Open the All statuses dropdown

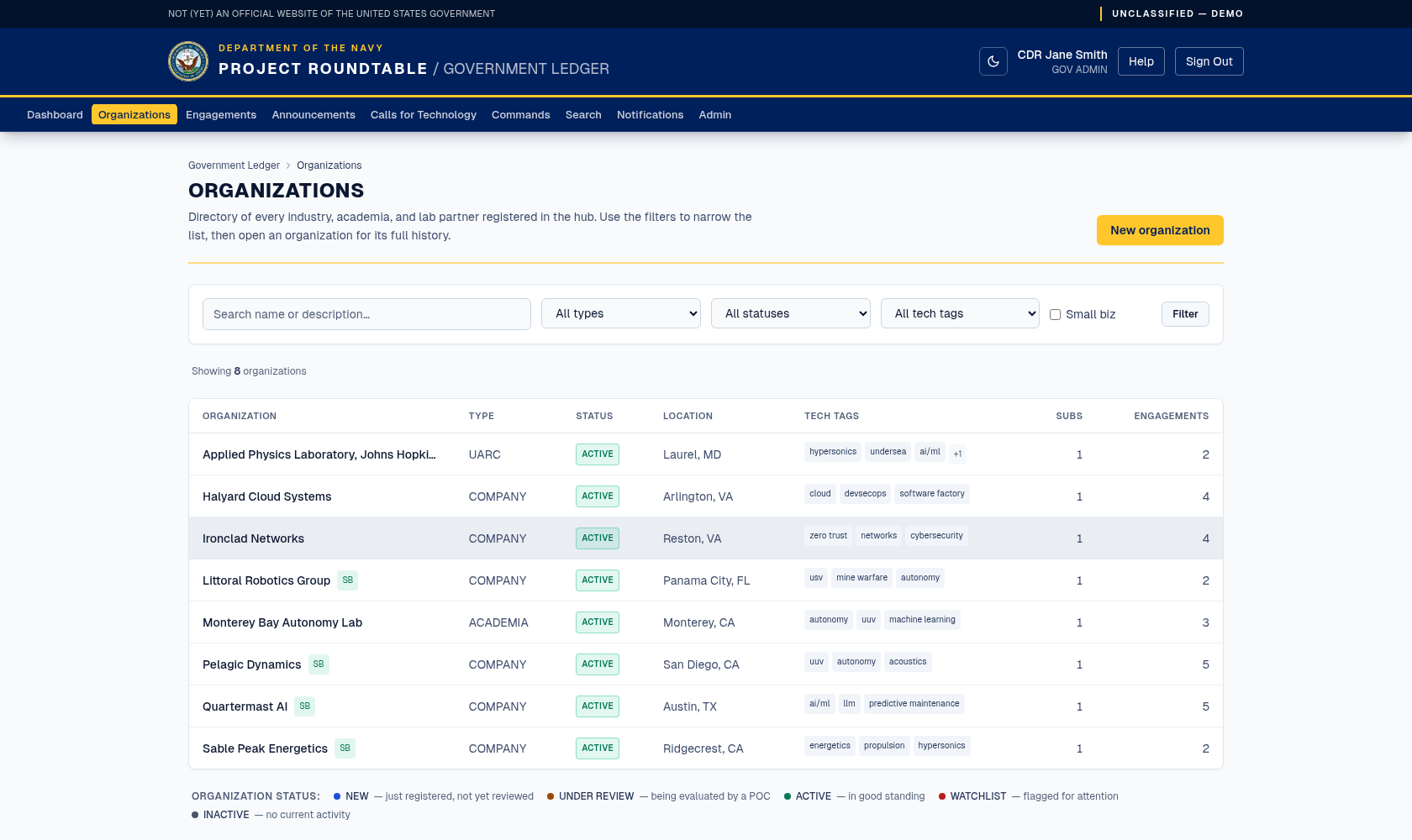point(791,313)
